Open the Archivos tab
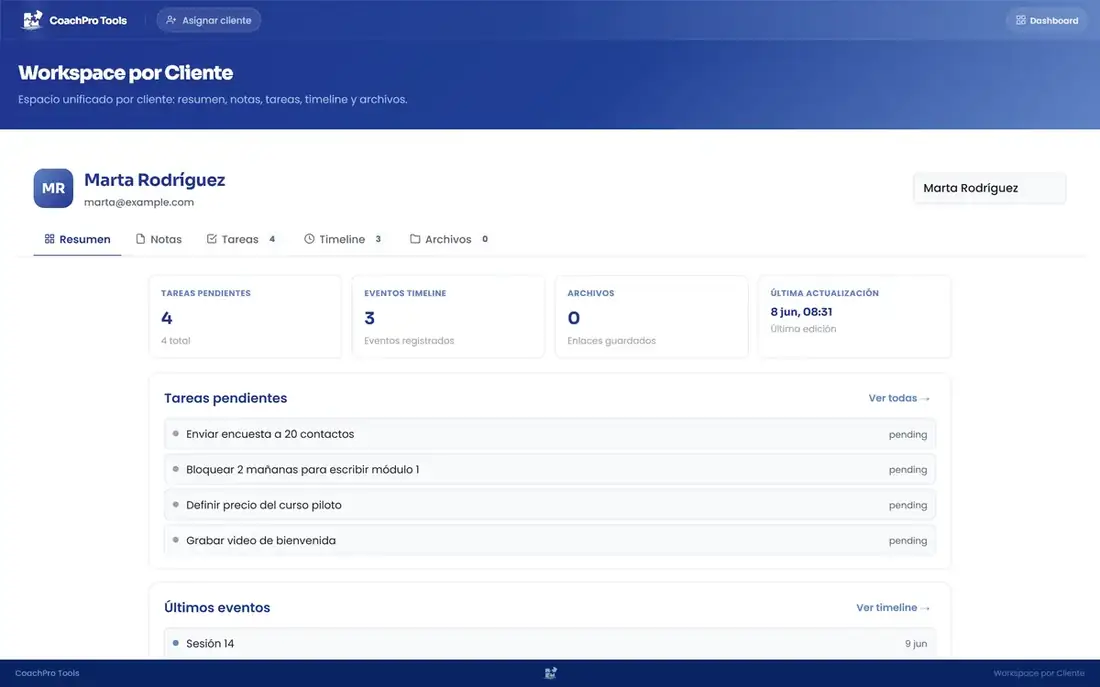Viewport: 1100px width, 687px height. (449, 239)
